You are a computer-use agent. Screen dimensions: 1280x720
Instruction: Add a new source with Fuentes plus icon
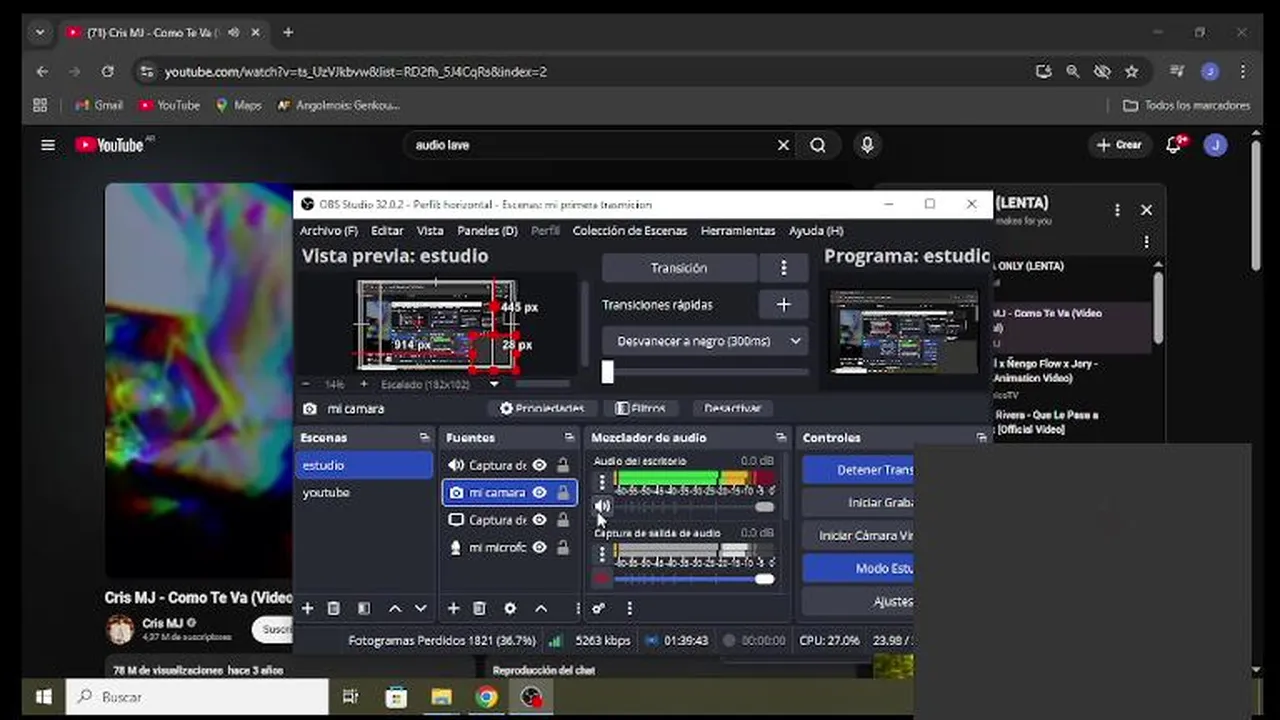[453, 608]
